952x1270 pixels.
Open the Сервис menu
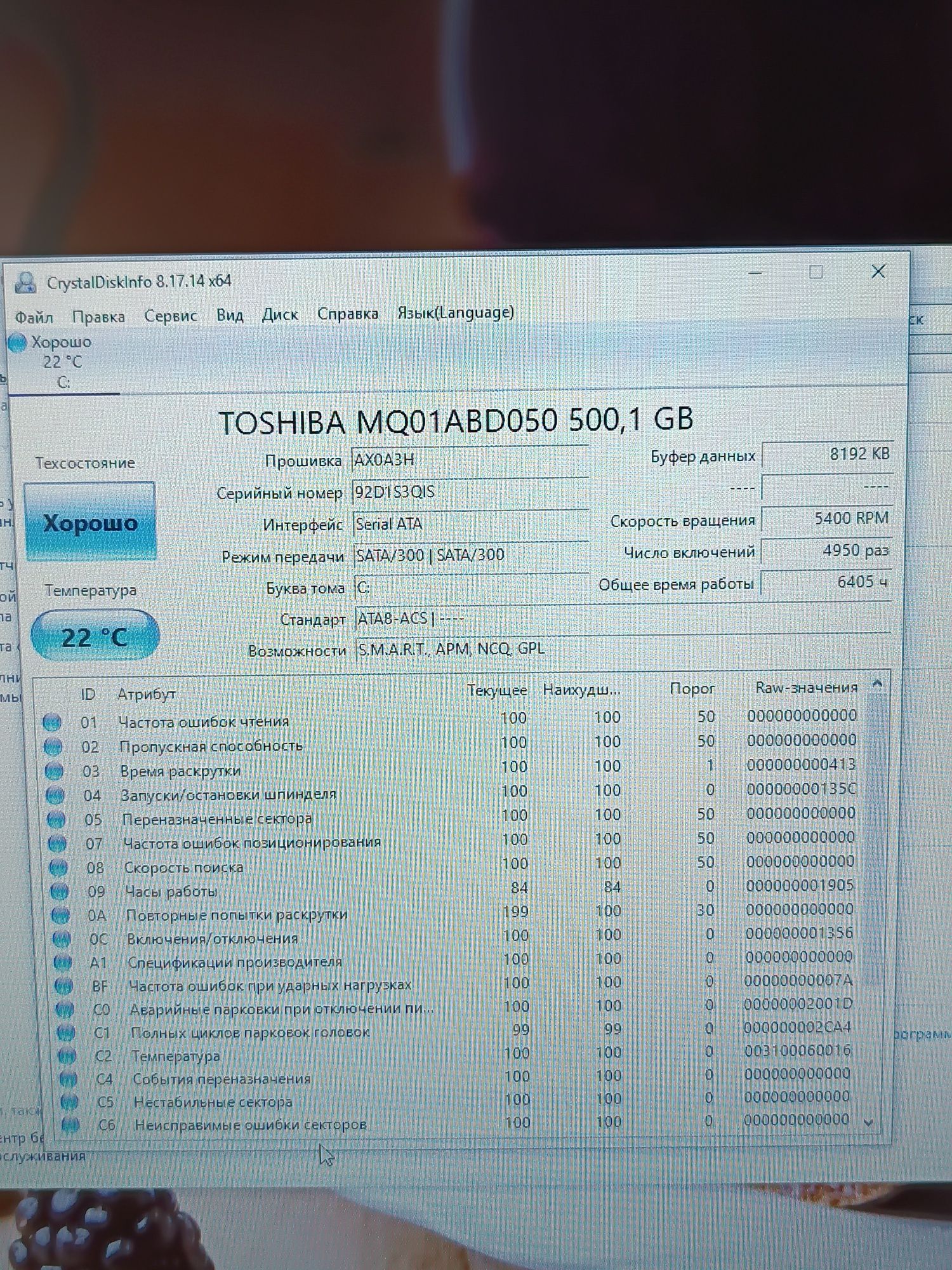(x=171, y=316)
